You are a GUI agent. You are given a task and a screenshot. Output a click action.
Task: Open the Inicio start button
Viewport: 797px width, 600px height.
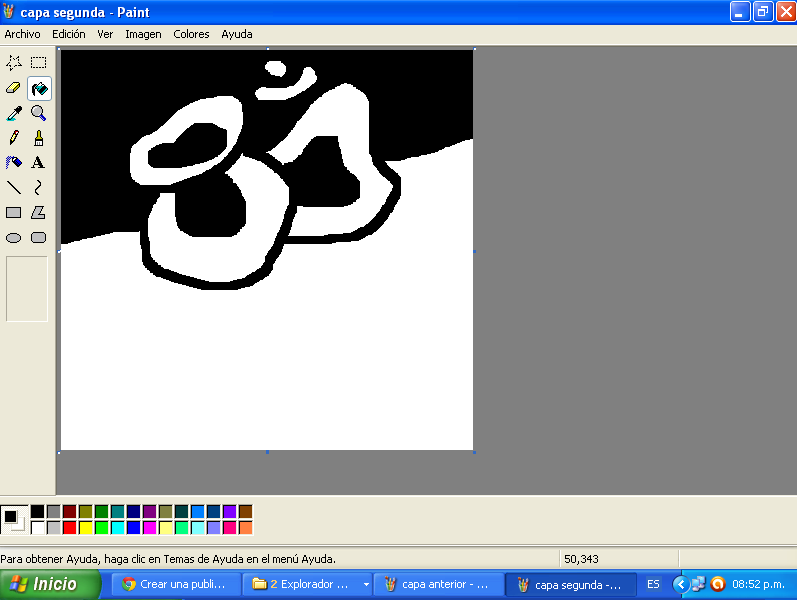tap(50, 585)
